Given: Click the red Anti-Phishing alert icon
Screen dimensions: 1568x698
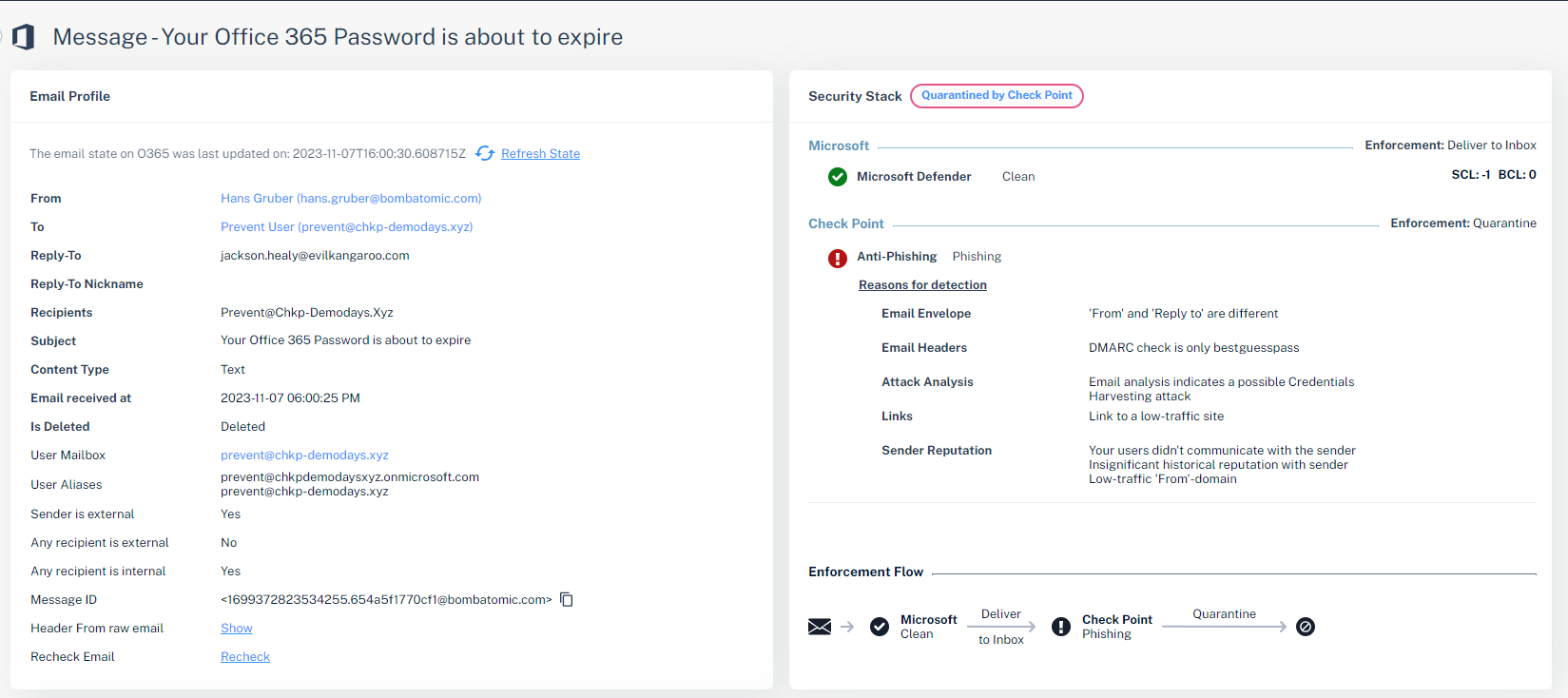Looking at the screenshot, I should [838, 258].
